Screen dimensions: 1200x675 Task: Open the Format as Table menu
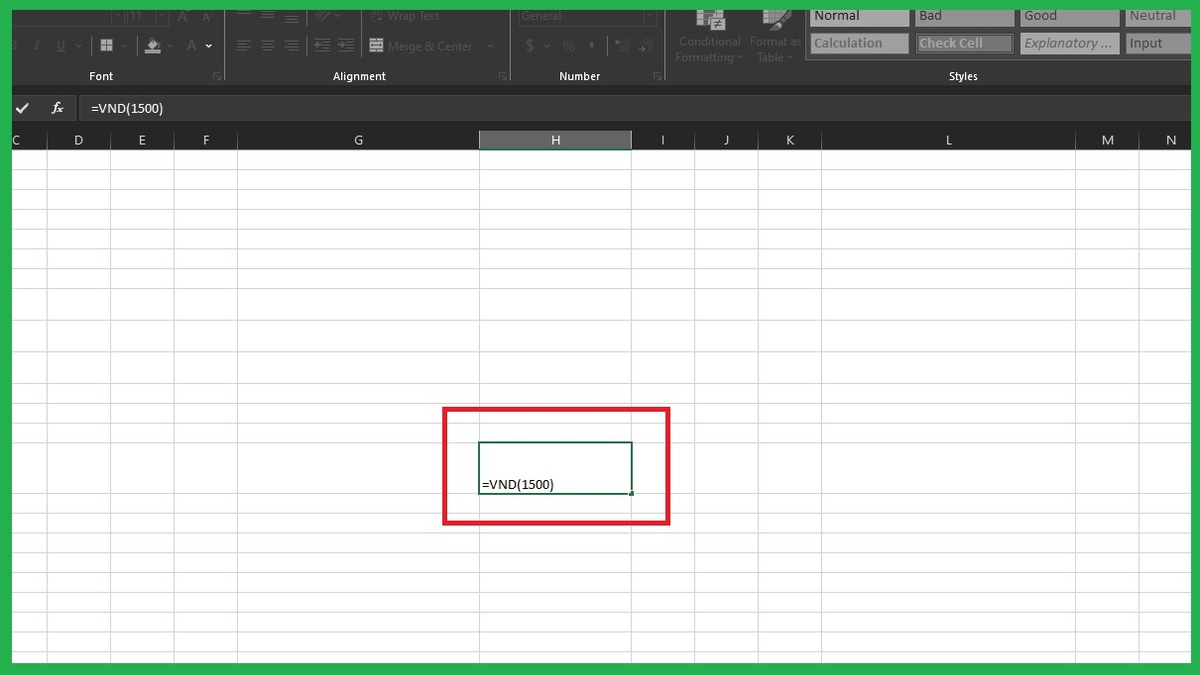point(775,34)
